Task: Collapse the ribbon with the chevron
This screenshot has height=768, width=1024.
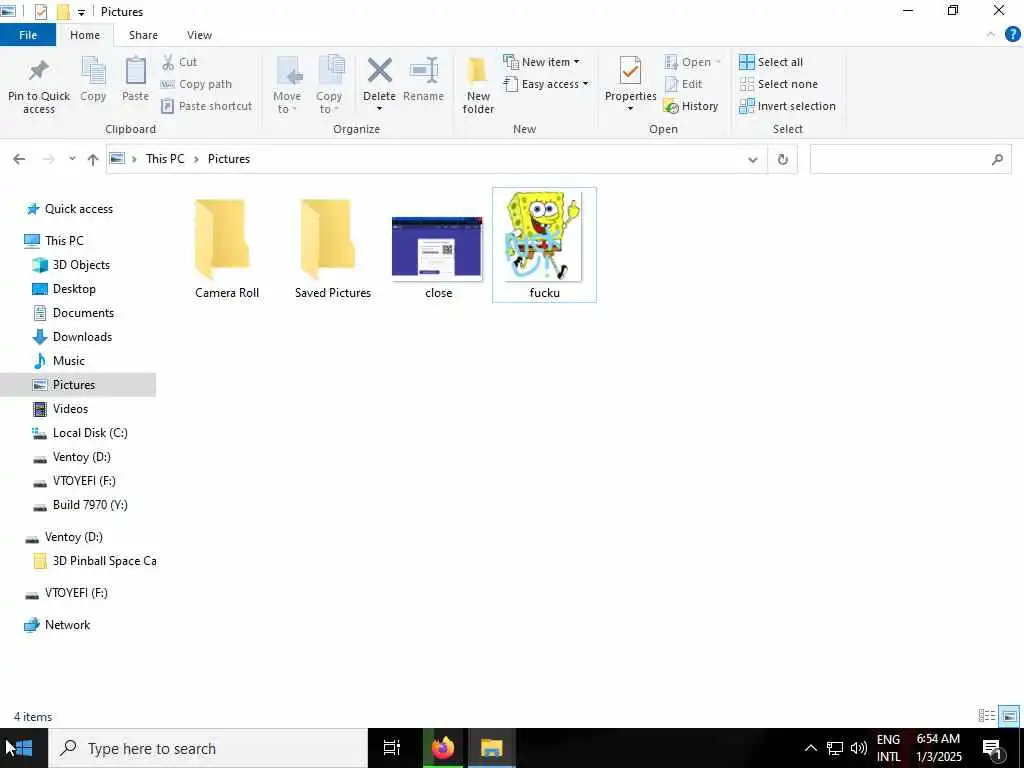Action: click(991, 35)
